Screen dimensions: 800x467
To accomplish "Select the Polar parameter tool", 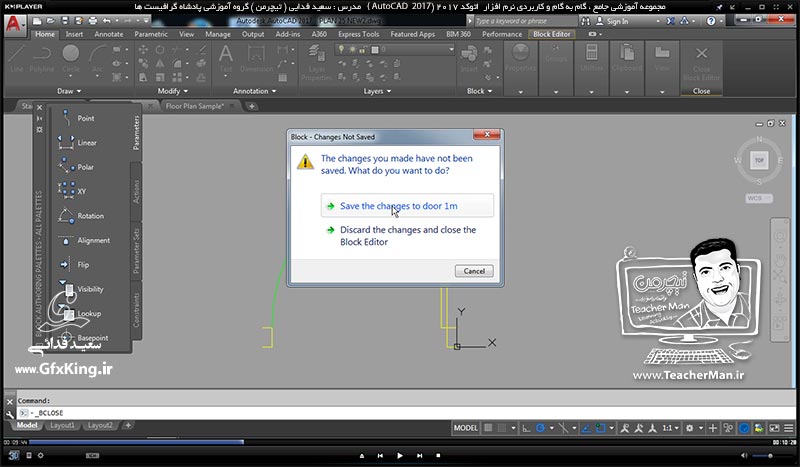I will [76, 167].
